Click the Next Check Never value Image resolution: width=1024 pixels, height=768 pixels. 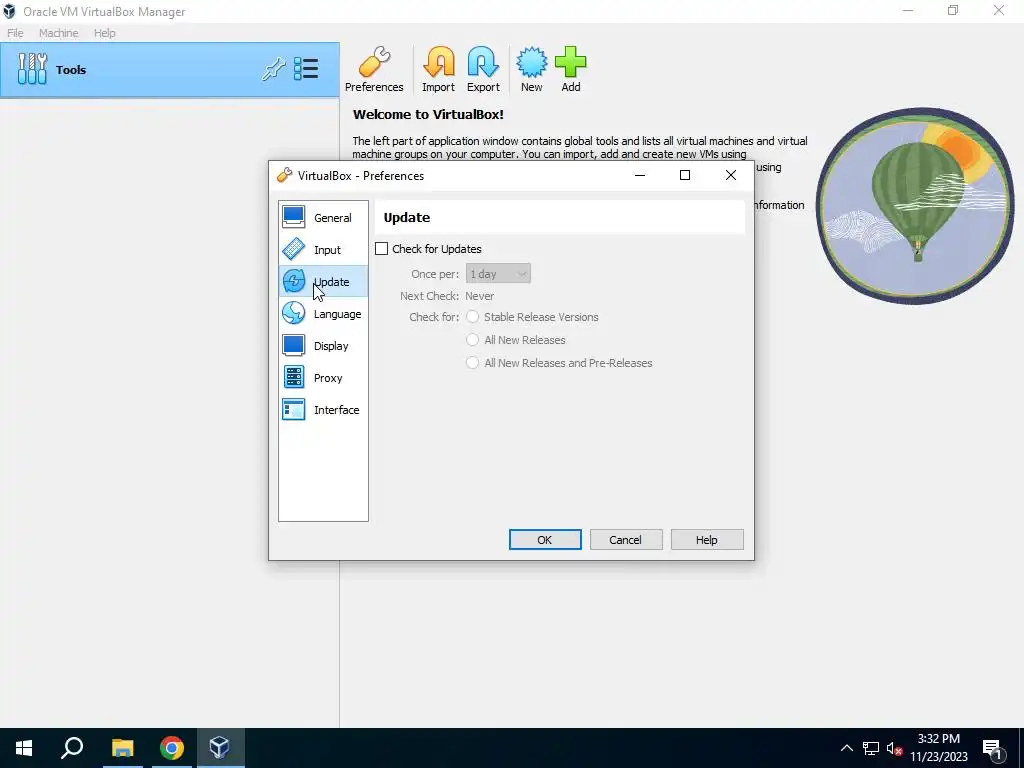point(479,296)
